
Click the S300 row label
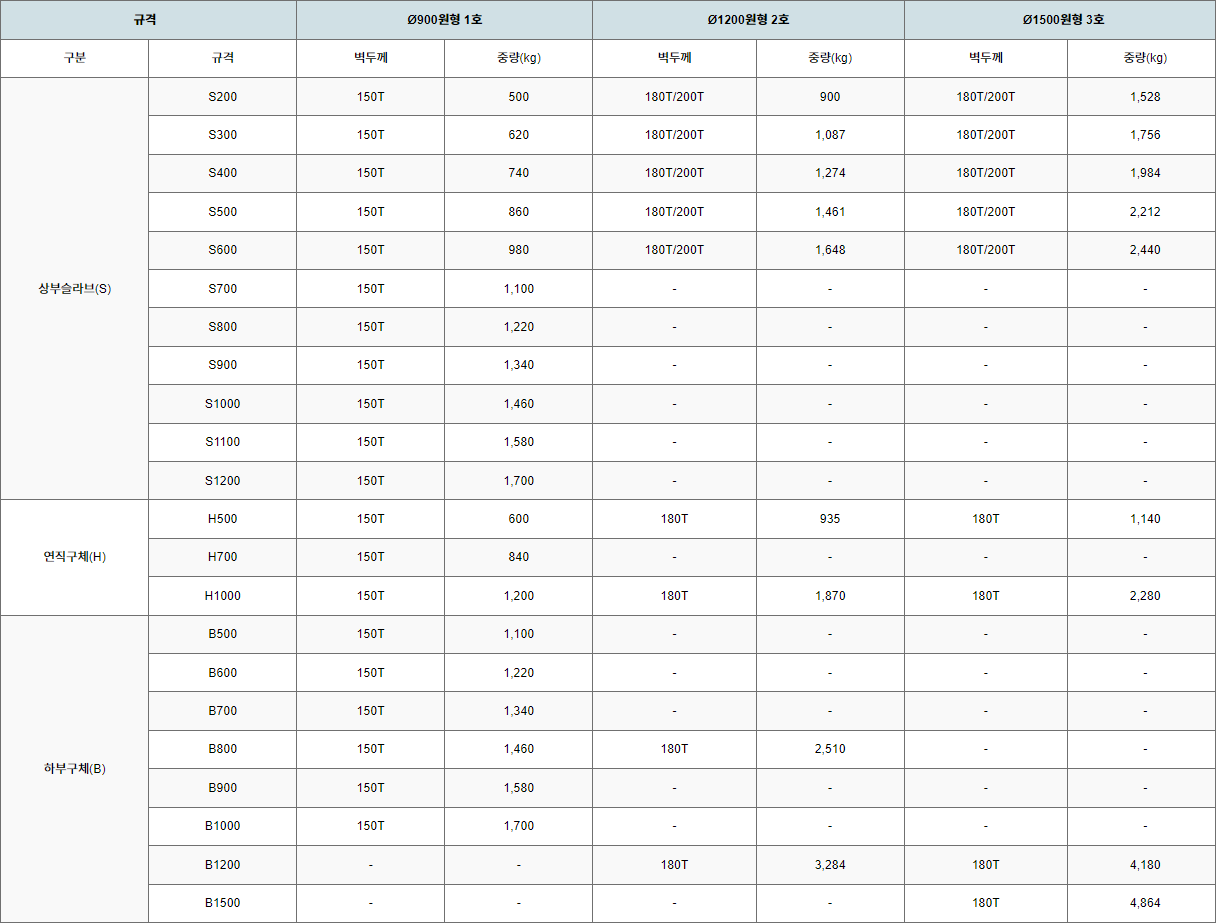click(x=222, y=135)
